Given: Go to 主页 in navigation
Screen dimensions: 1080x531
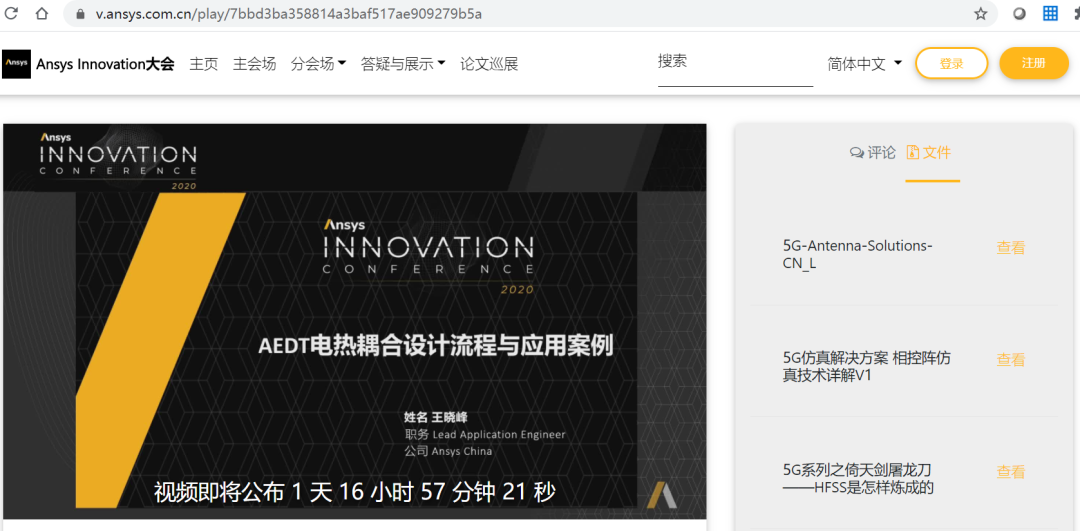Looking at the screenshot, I should click(x=204, y=64).
